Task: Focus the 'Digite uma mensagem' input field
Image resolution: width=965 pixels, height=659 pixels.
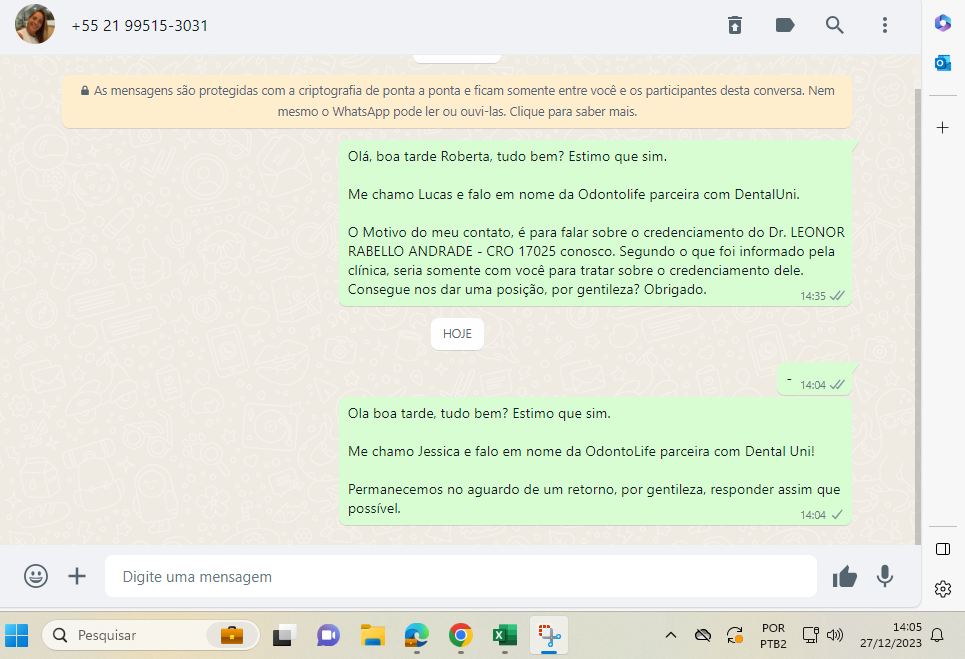Action: 460,577
